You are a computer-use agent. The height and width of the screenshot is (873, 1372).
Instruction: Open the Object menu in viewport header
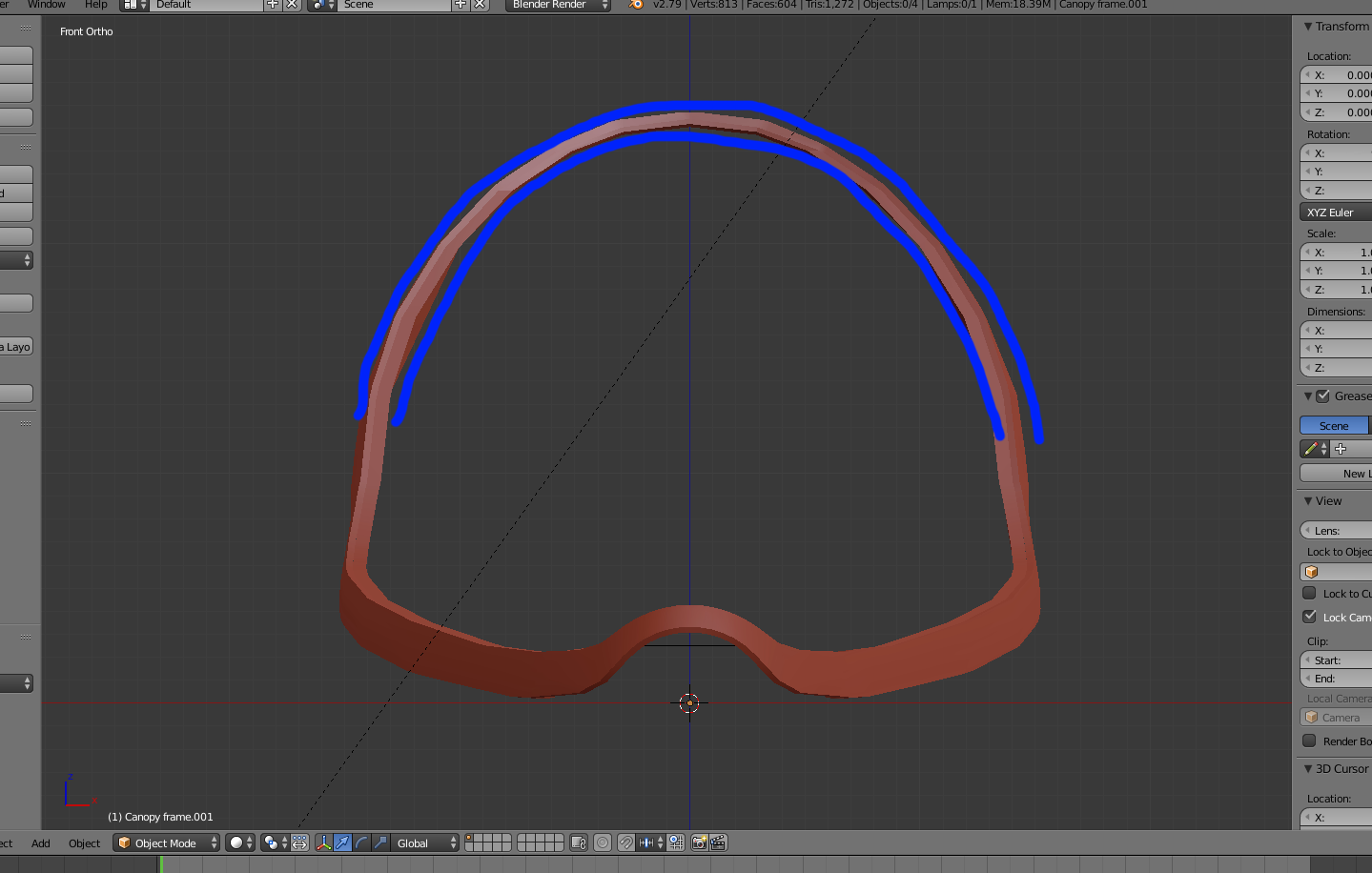click(84, 843)
